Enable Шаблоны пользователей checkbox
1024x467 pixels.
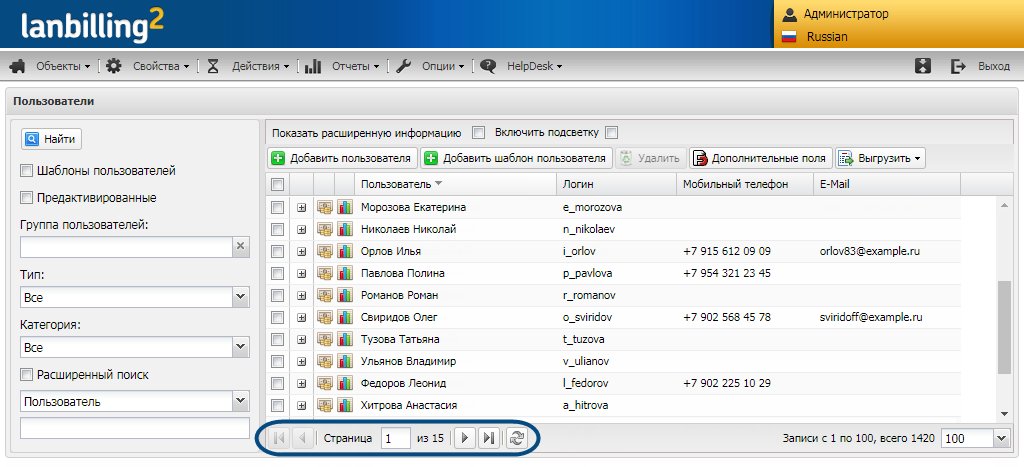click(x=27, y=170)
